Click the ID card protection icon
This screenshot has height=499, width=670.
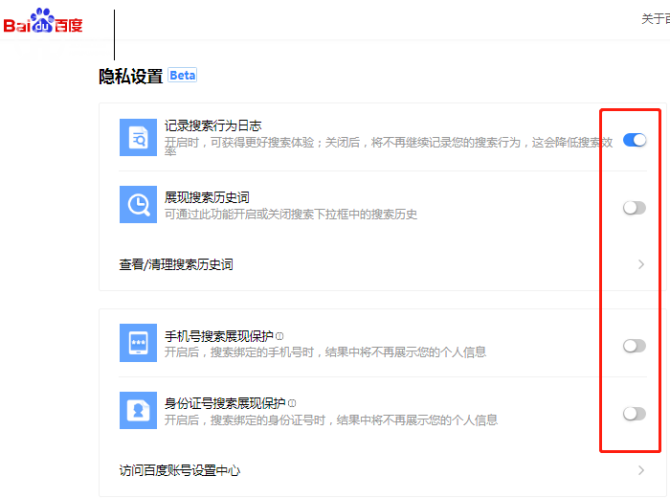(x=138, y=410)
